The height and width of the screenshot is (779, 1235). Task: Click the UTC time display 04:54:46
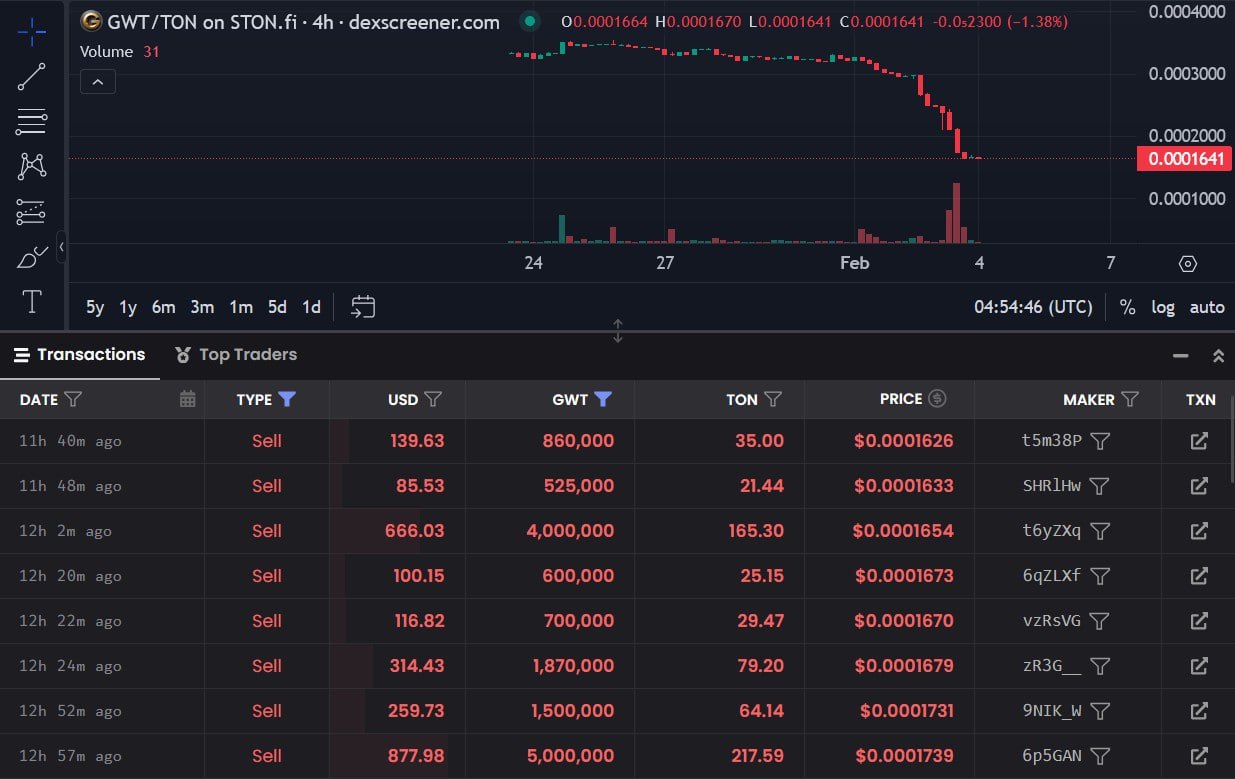pos(1033,307)
